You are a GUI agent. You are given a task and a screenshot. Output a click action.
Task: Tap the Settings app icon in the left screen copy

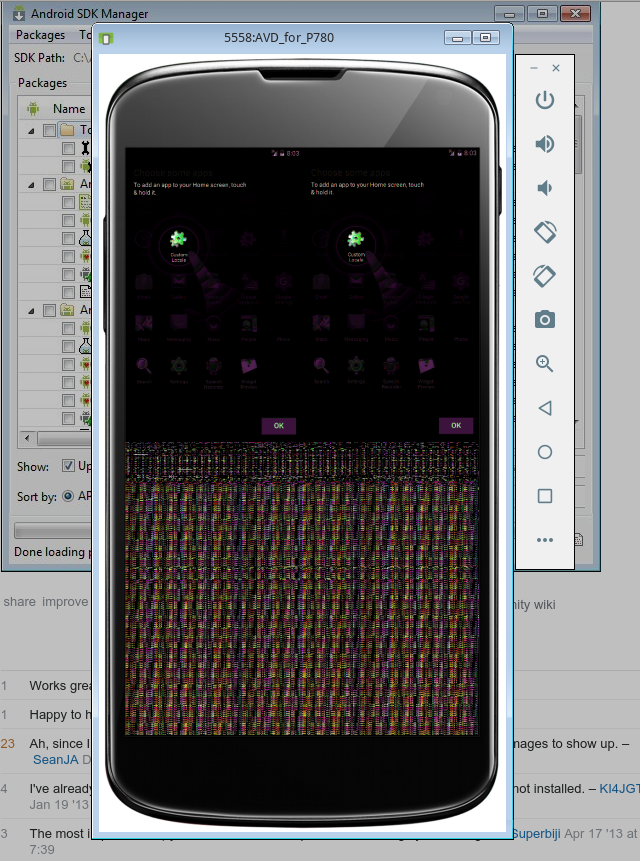coord(178,365)
